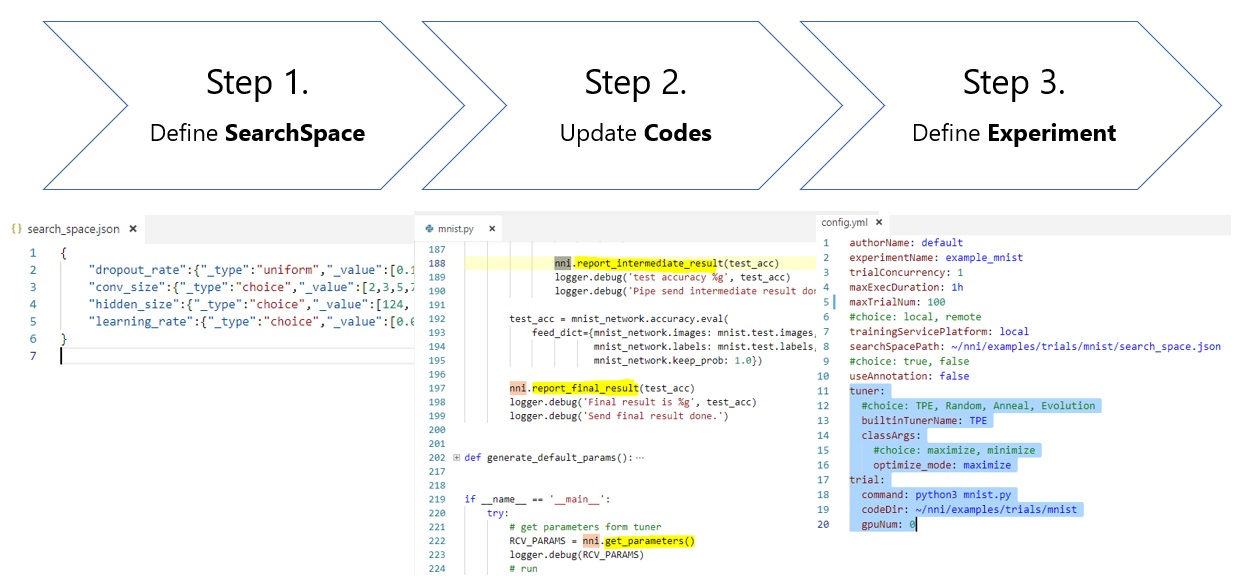Click the close icon on the mnist.py tab
Screen dimensions: 1246x576
coord(491,228)
